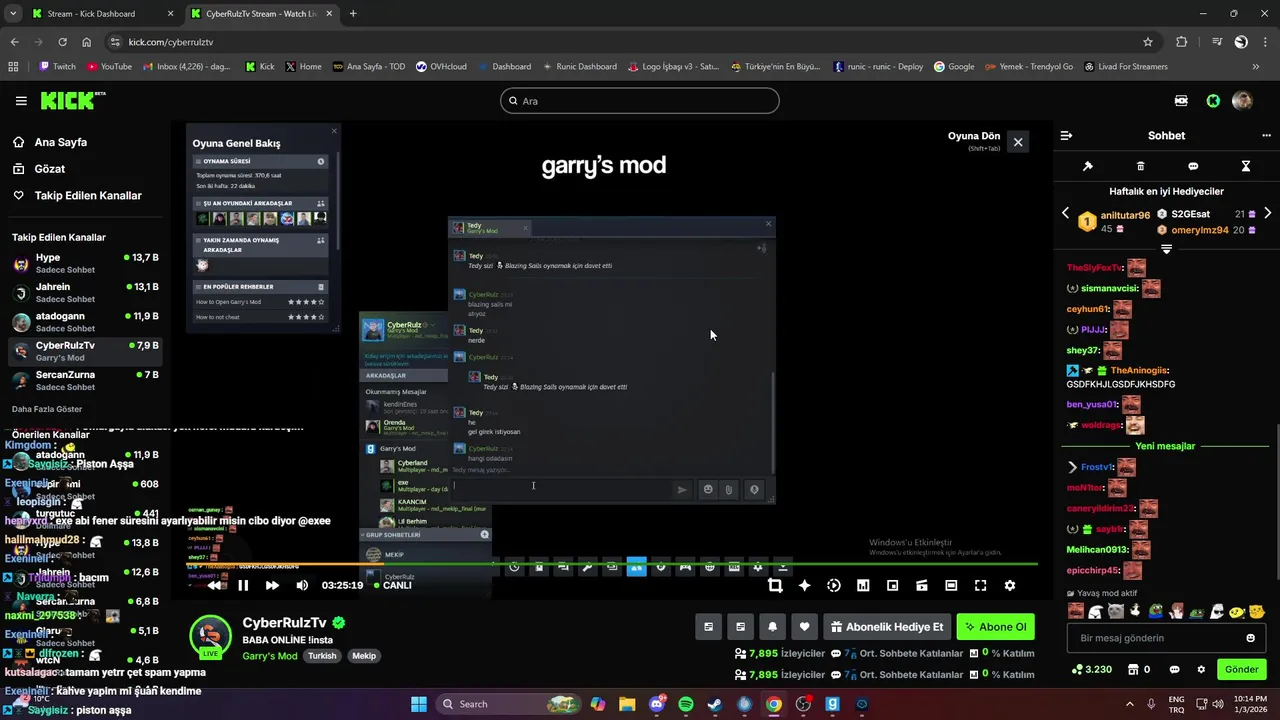Click the sparkle icon in player controls

tap(804, 586)
